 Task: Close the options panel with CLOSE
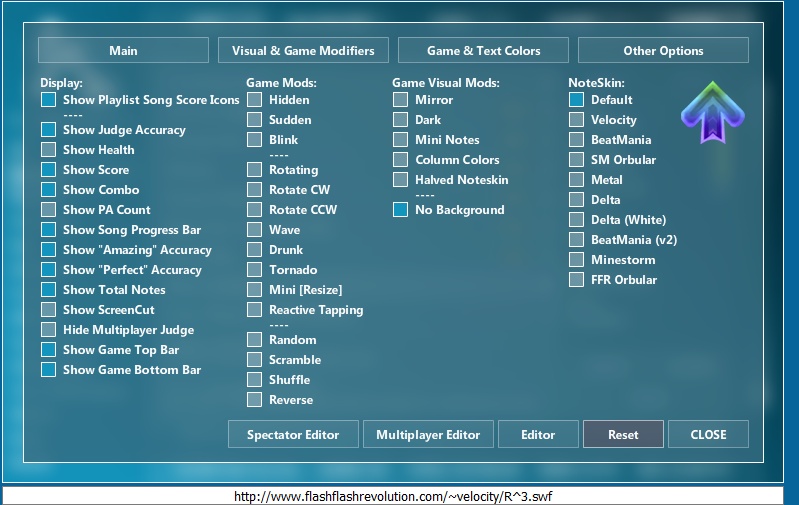[x=708, y=434]
